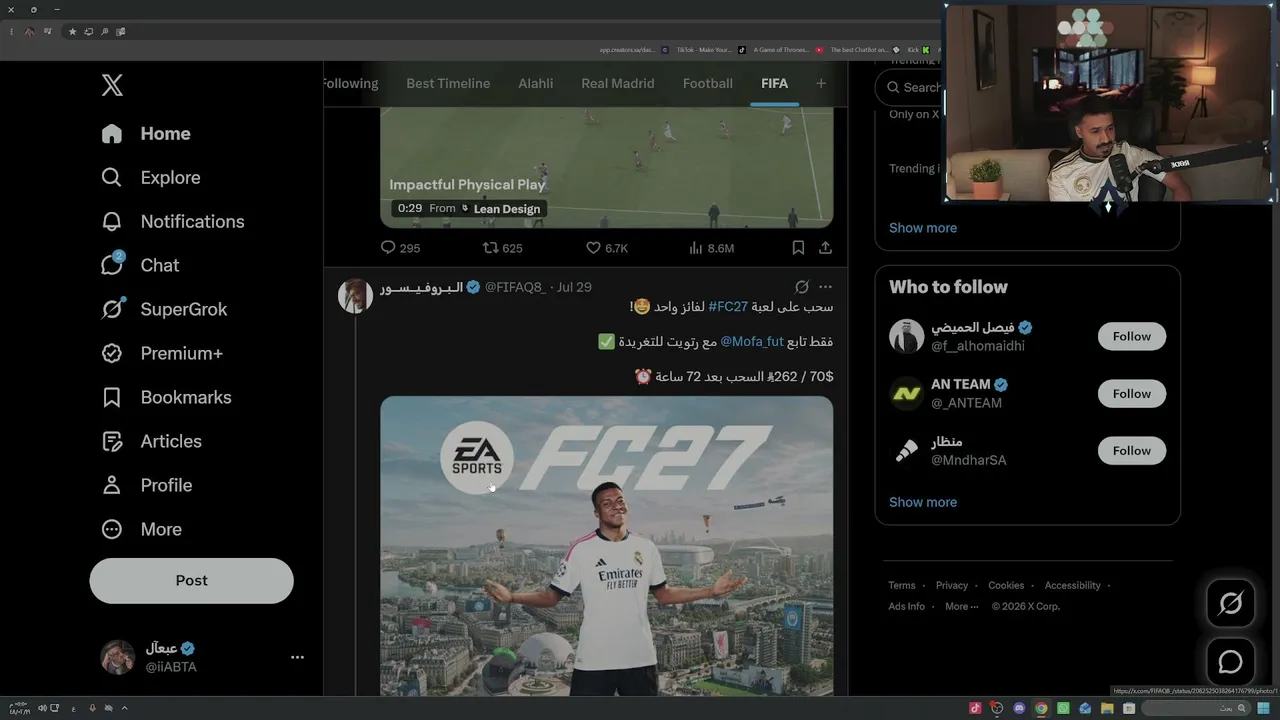The image size is (1280, 720).
Task: Open the #FC27 hashtag link
Action: point(728,307)
